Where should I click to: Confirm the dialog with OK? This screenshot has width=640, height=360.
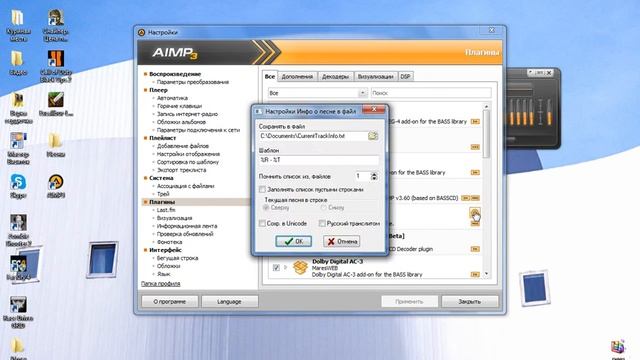293,241
